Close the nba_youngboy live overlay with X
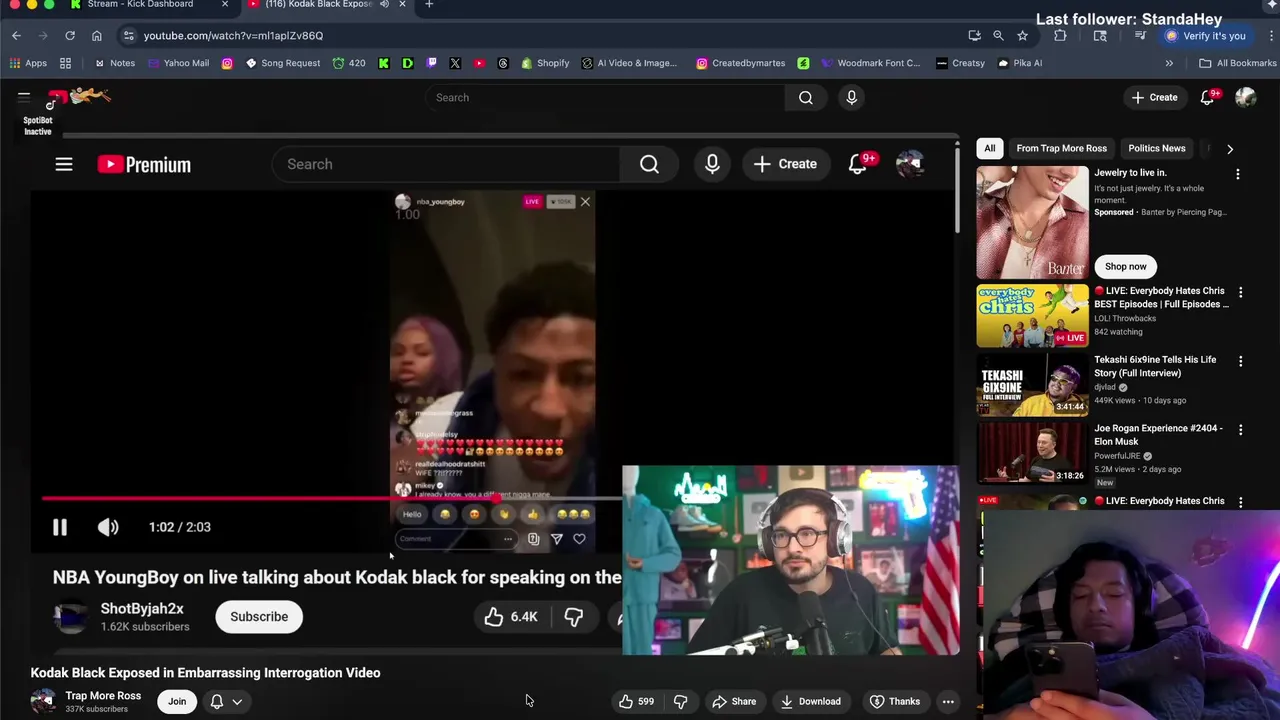Image resolution: width=1280 pixels, height=720 pixels. point(585,202)
